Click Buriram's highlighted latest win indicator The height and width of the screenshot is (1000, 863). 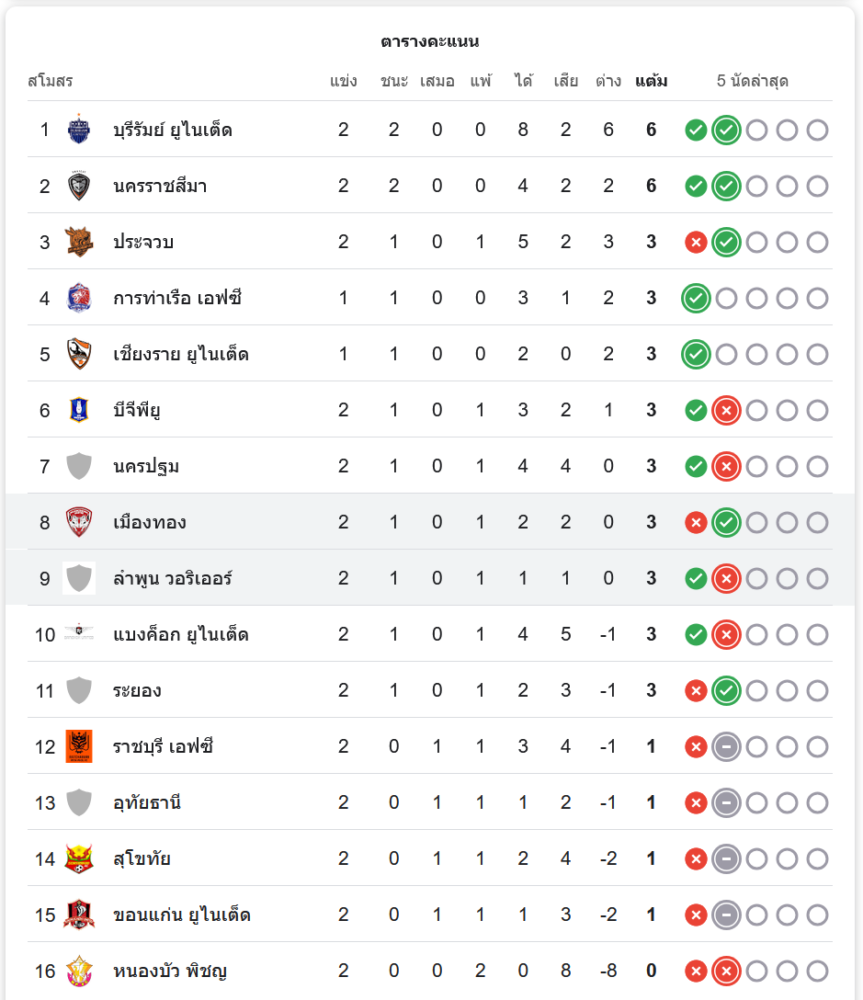click(727, 130)
